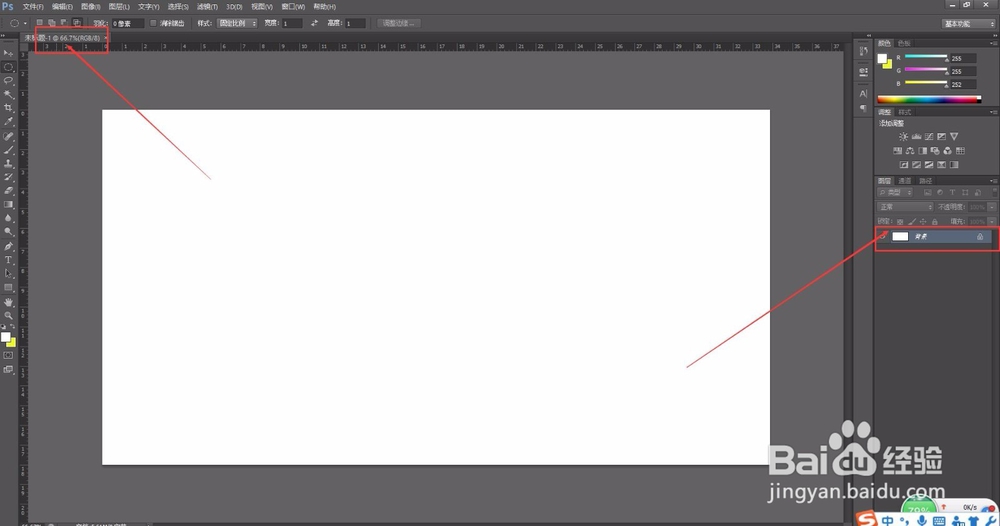Viewport: 1000px width, 526px height.
Task: Add a Channel Mixer adjustment
Action: click(x=948, y=150)
